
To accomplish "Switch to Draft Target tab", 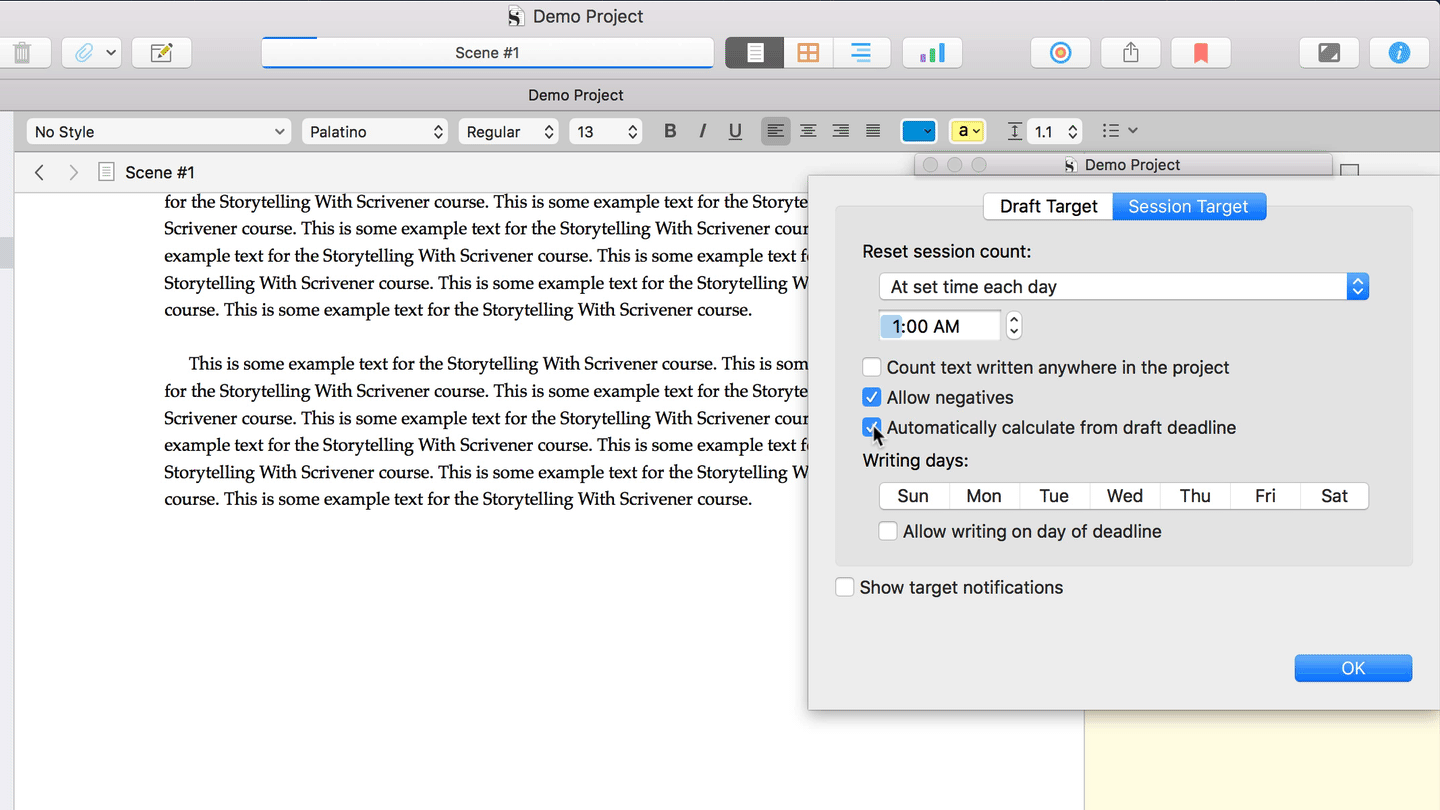I will tap(1048, 206).
